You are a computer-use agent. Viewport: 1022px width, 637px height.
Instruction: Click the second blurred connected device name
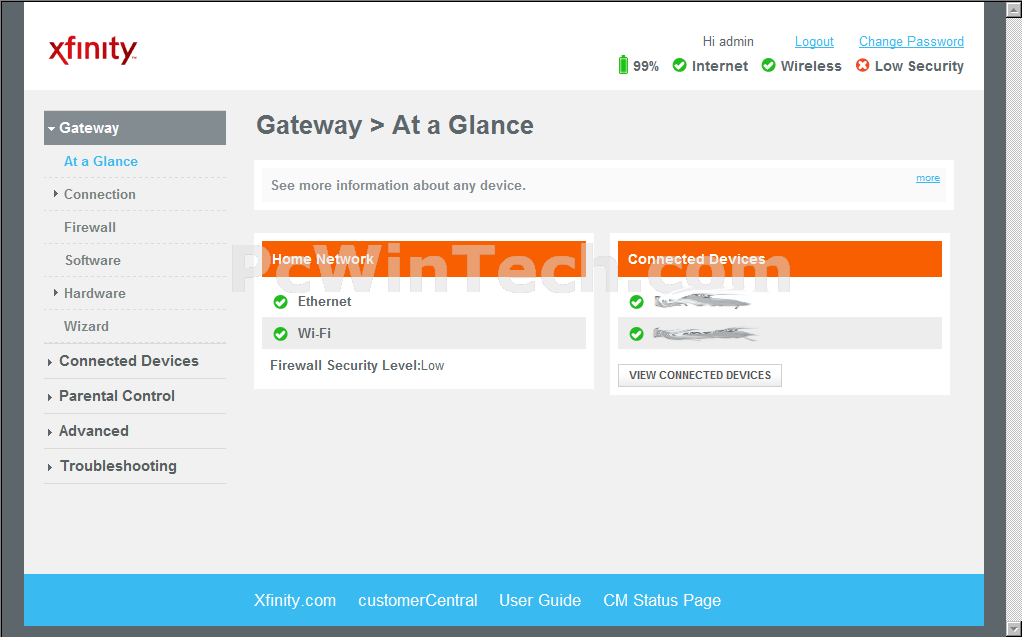pos(707,334)
